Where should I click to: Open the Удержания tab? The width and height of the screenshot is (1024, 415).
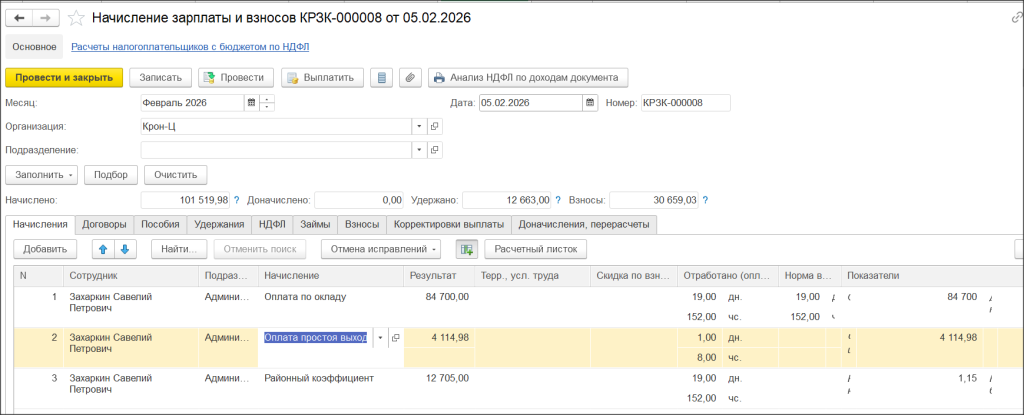click(x=219, y=225)
